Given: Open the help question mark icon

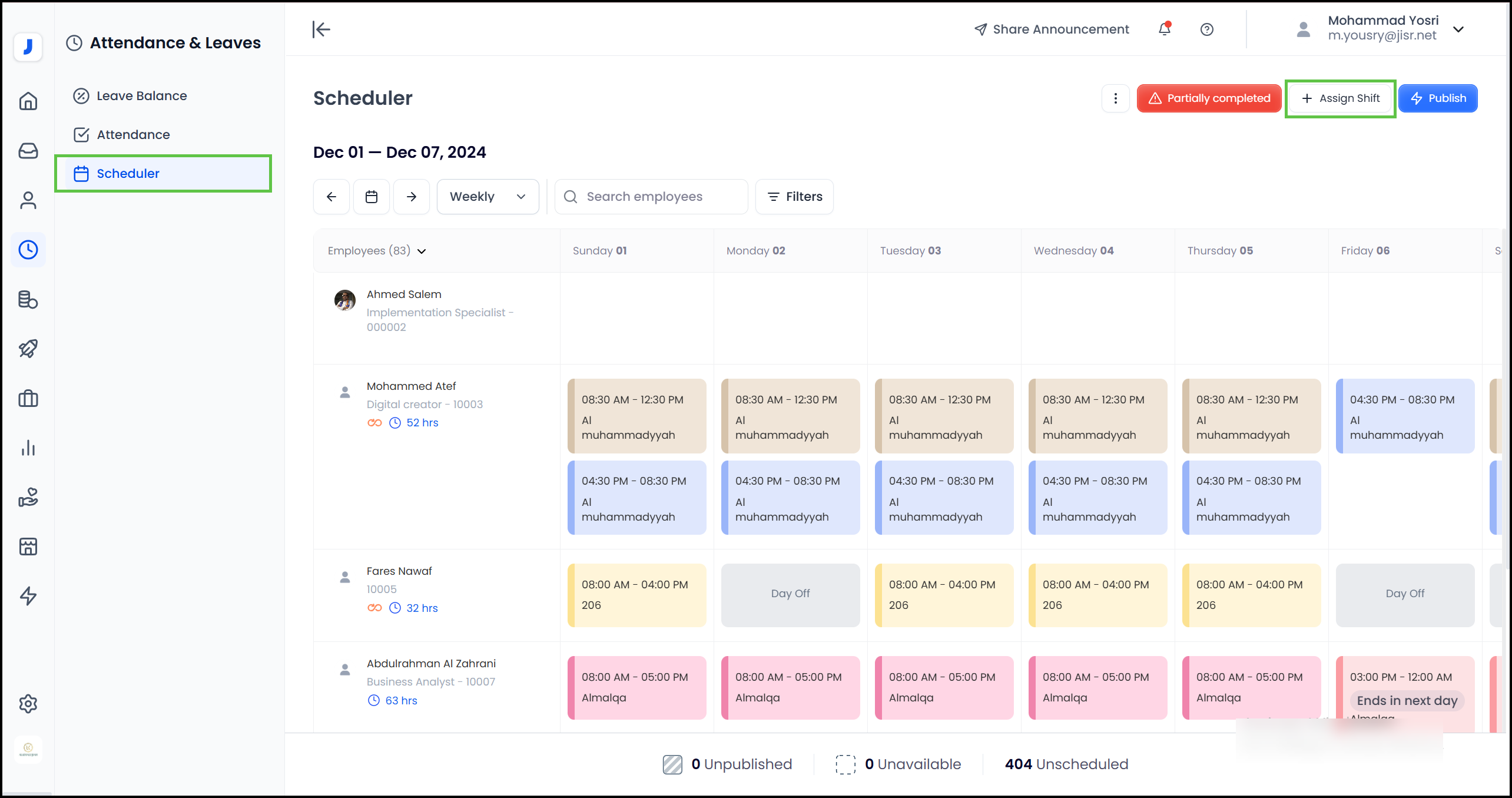Looking at the screenshot, I should 1206,29.
